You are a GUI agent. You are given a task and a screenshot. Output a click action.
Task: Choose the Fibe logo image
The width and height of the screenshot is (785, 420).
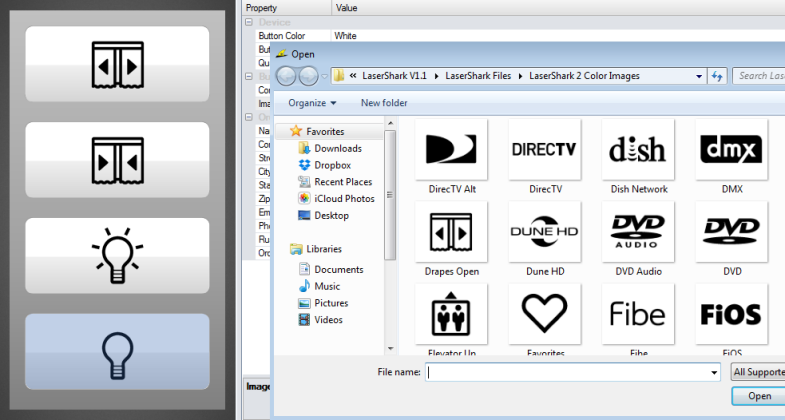[x=638, y=314]
